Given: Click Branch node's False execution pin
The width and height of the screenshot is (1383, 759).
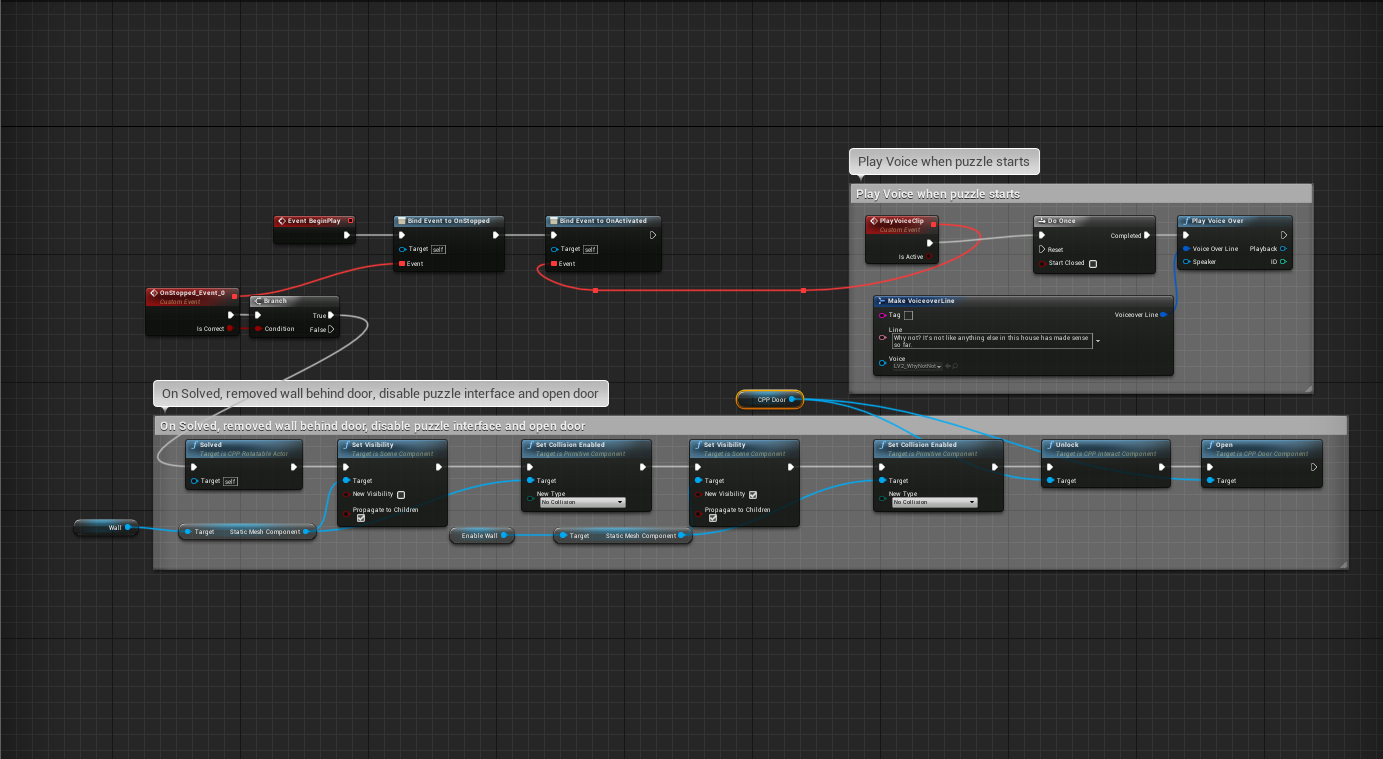Looking at the screenshot, I should [331, 329].
